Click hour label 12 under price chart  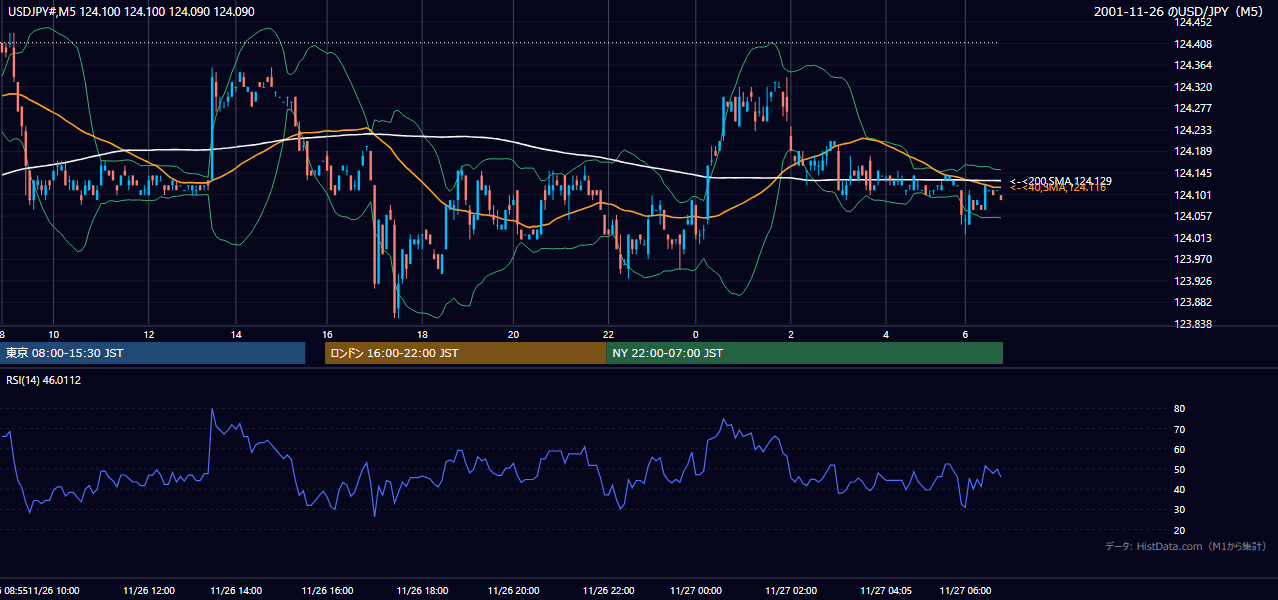tap(148, 334)
